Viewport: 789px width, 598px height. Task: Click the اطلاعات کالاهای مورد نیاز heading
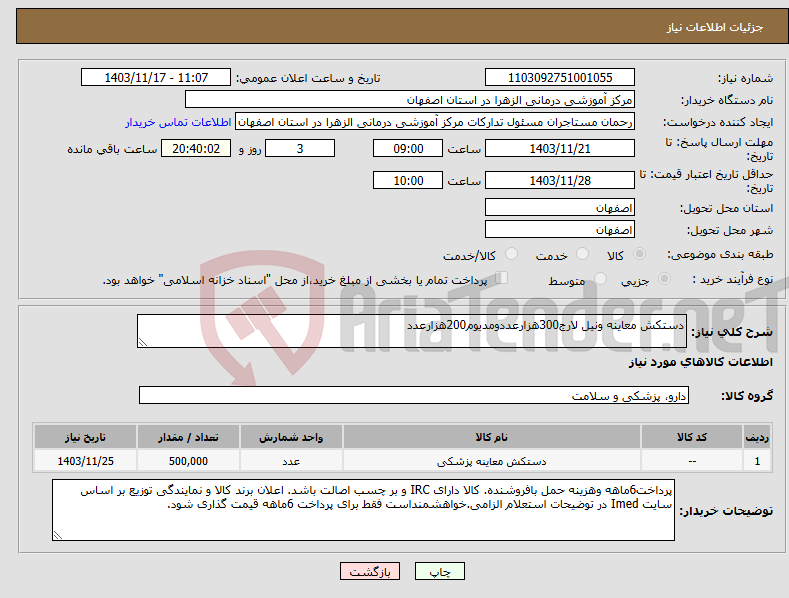click(700, 362)
